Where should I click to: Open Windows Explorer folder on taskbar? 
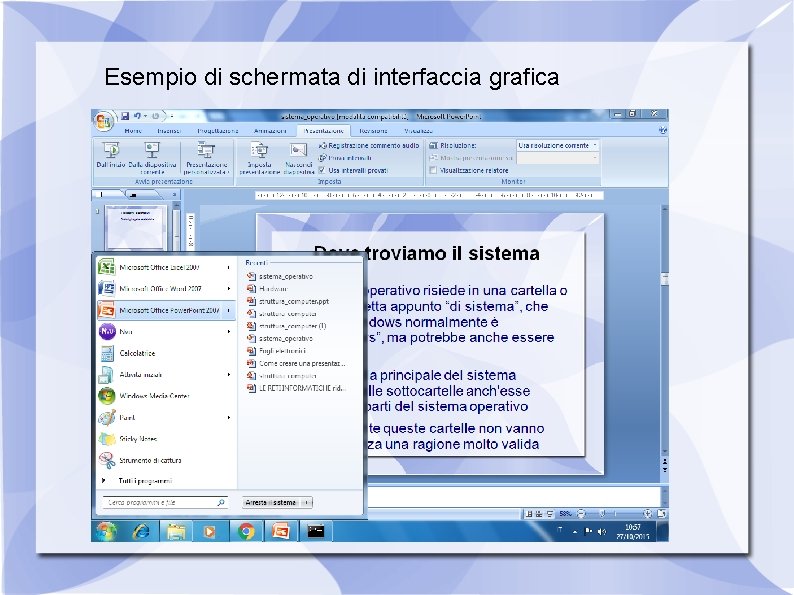176,532
